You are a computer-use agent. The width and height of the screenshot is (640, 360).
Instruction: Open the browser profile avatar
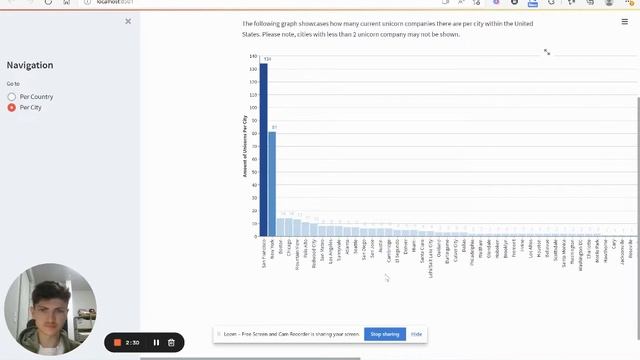tap(609, 2)
